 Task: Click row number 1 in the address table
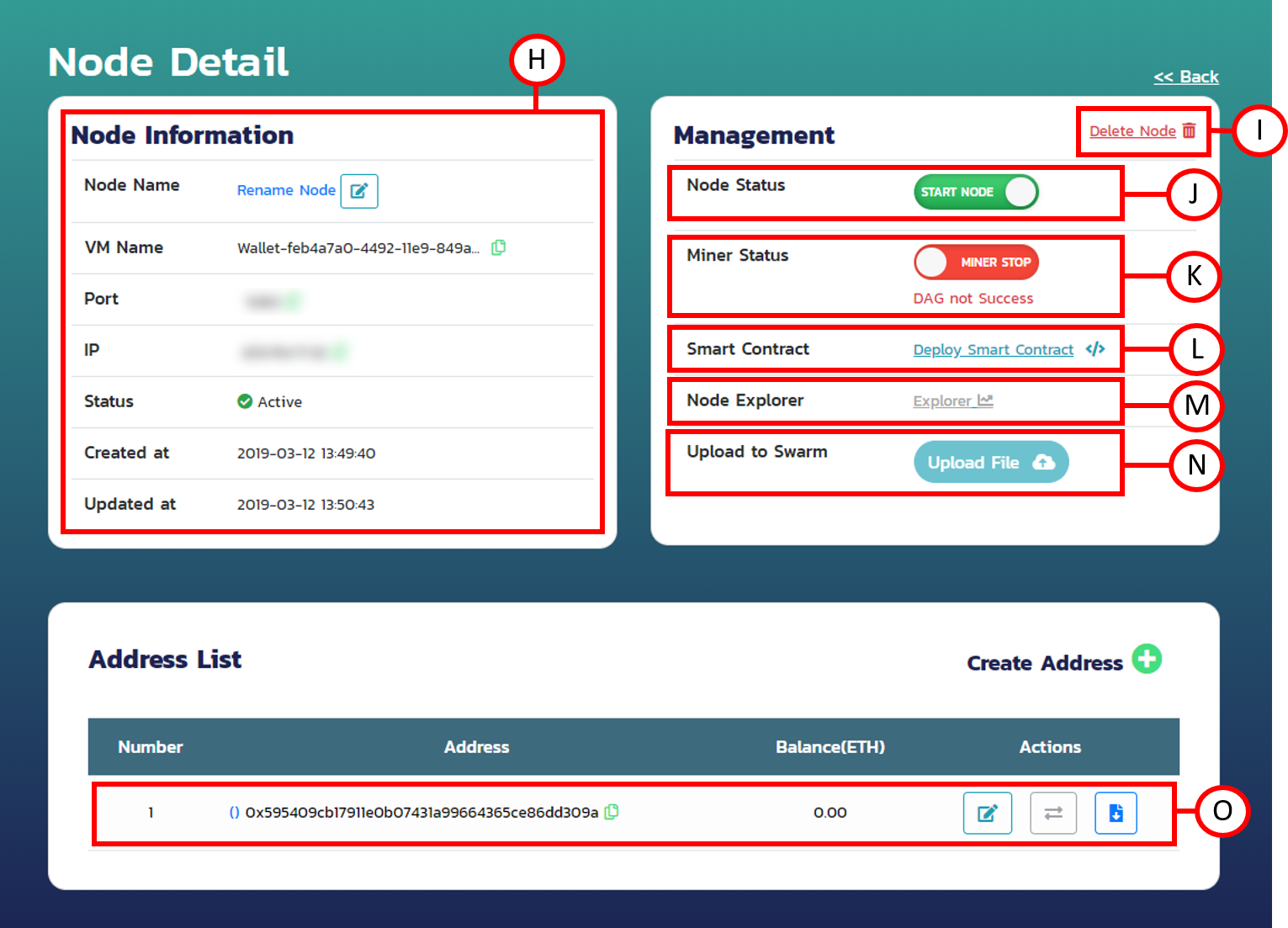point(151,813)
